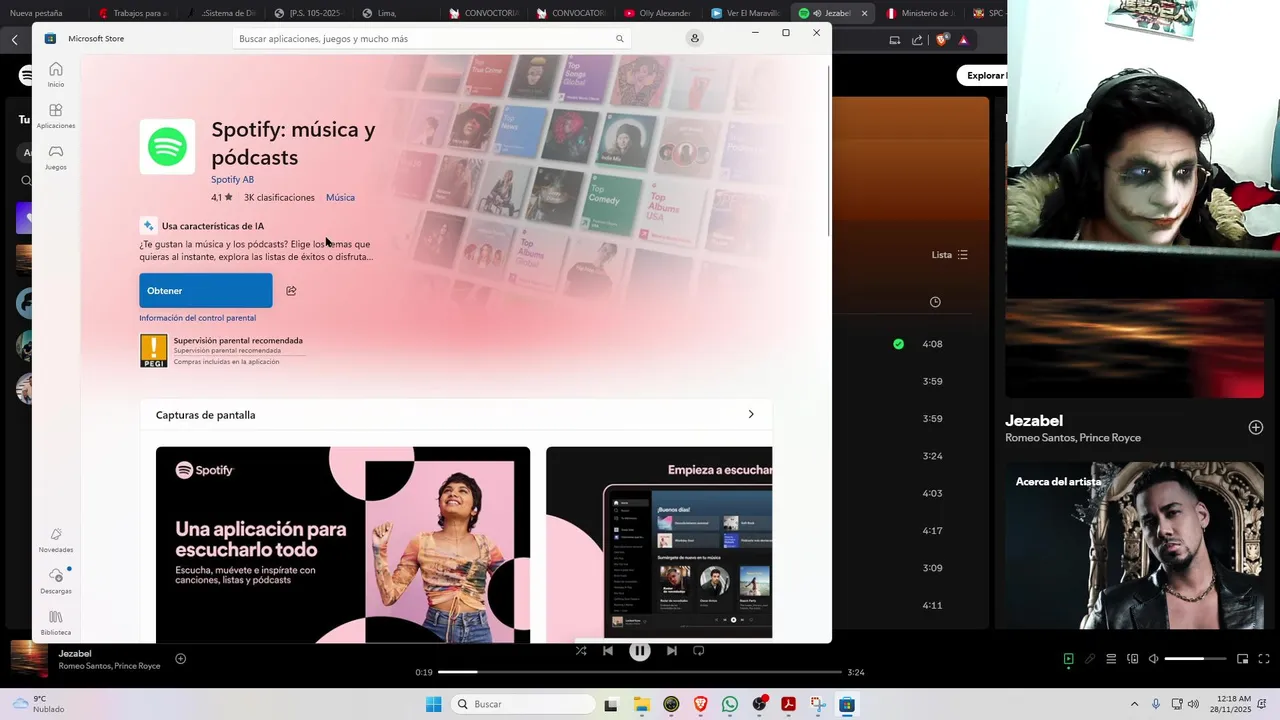1280x720 pixels.
Task: Open Inicio in Microsoft Store sidebar
Action: 56,74
